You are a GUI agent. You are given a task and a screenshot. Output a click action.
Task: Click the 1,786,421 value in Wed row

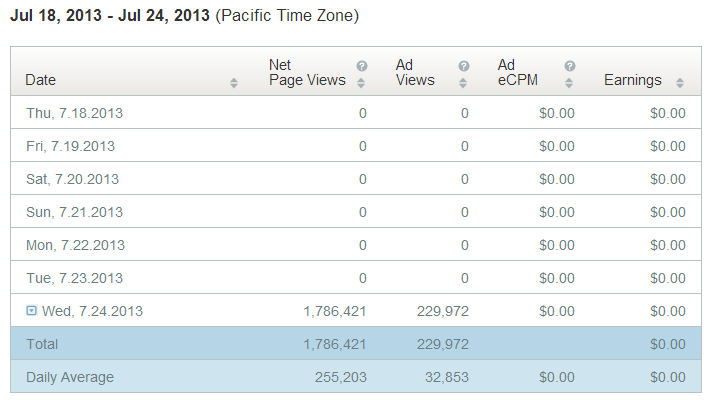(x=334, y=311)
